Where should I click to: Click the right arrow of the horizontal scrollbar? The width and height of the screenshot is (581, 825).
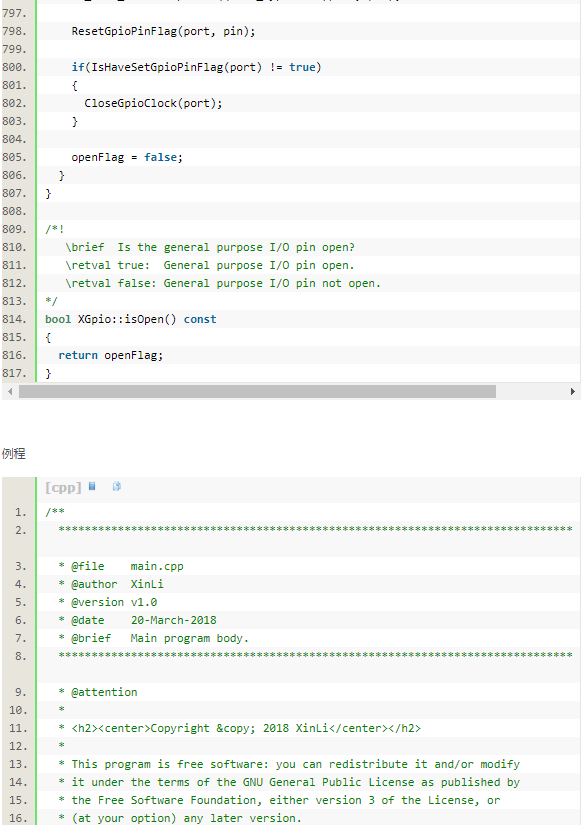573,391
